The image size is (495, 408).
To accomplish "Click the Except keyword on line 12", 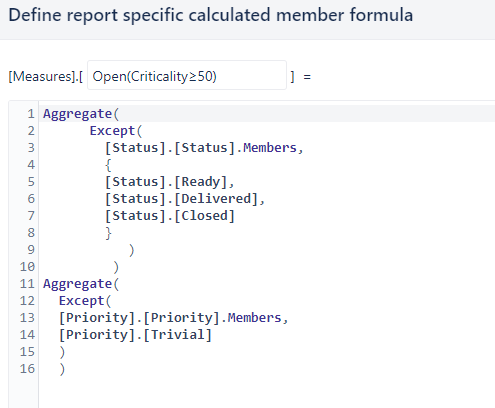I will pyautogui.click(x=82, y=301).
